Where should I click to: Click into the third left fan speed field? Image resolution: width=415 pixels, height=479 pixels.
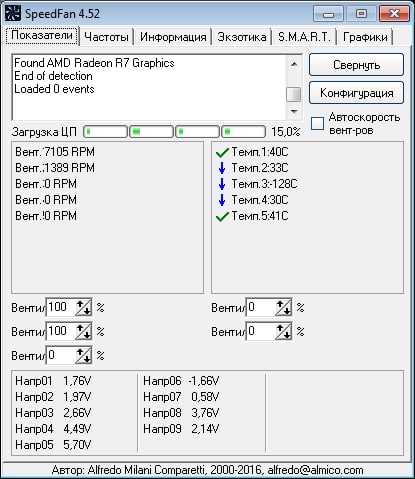[x=61, y=355]
